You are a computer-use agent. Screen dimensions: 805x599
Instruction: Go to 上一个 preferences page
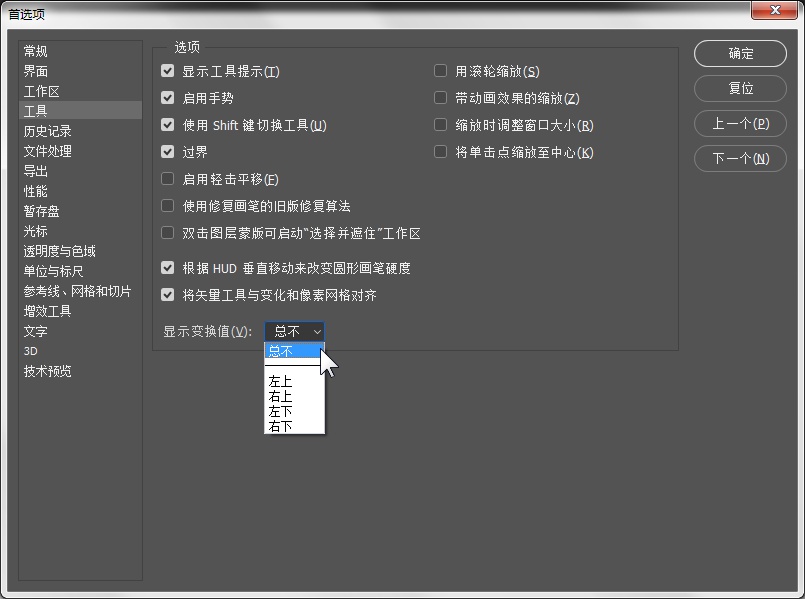[740, 124]
